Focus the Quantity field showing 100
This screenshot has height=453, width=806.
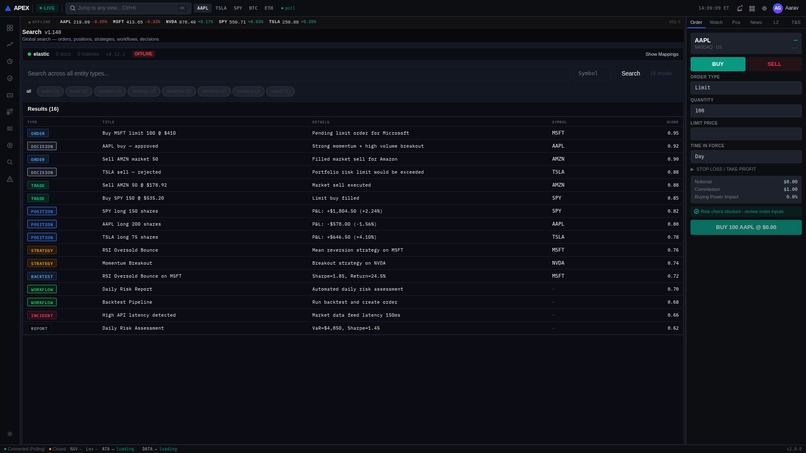[746, 111]
